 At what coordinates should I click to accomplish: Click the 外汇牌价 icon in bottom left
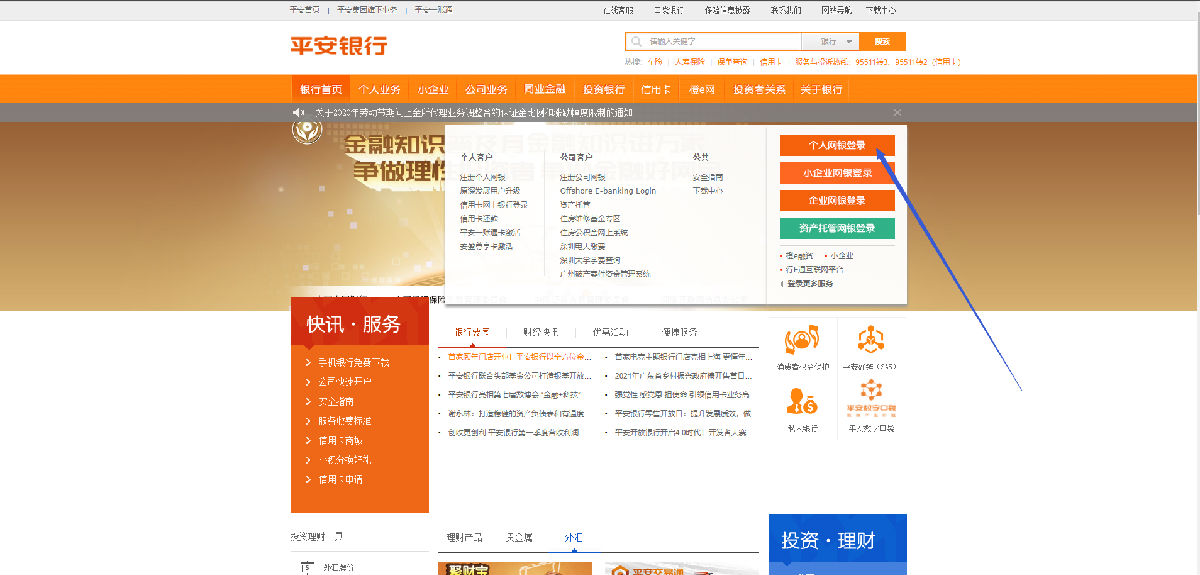click(x=306, y=567)
